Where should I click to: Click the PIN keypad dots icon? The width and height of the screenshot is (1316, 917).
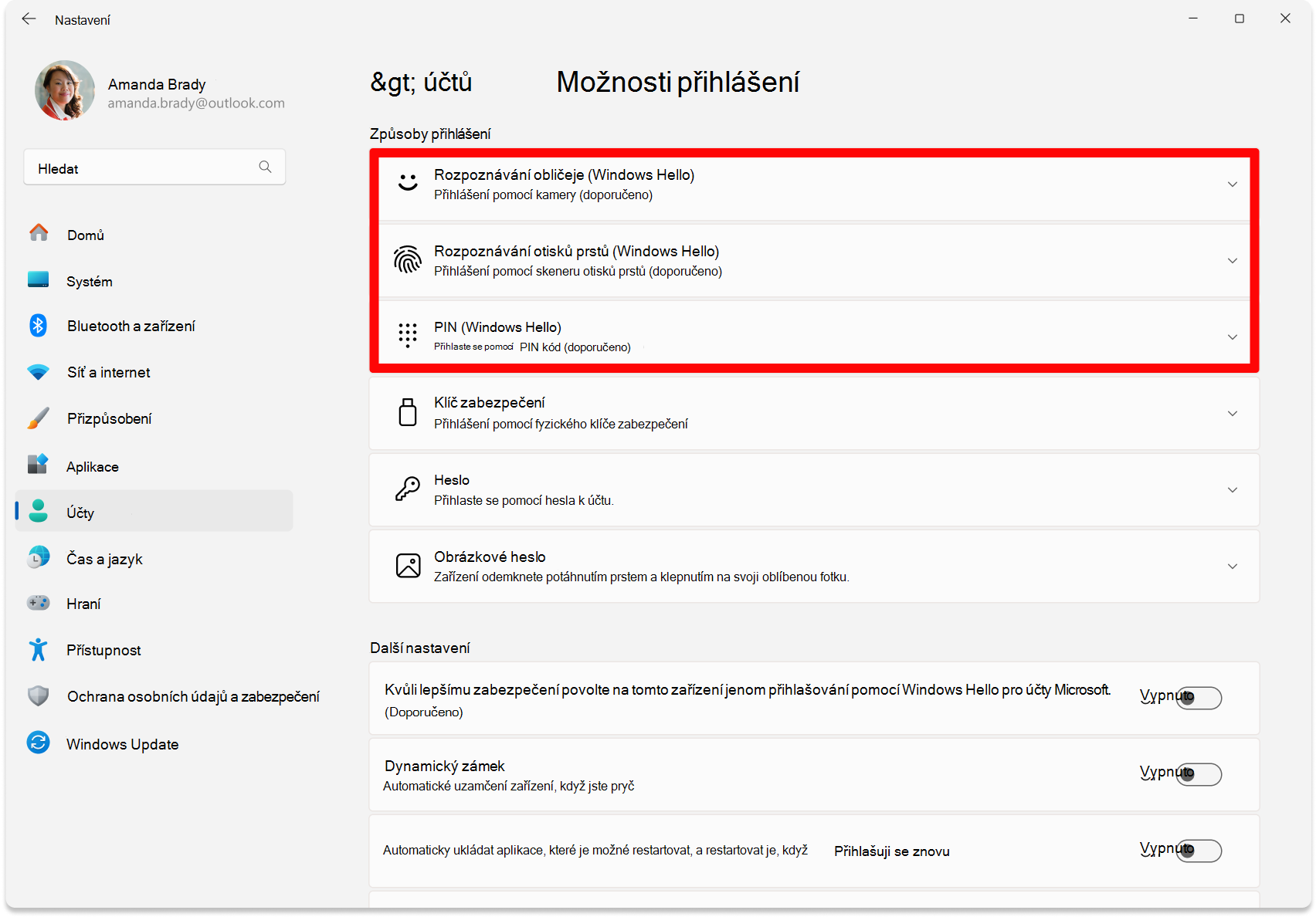coord(408,335)
